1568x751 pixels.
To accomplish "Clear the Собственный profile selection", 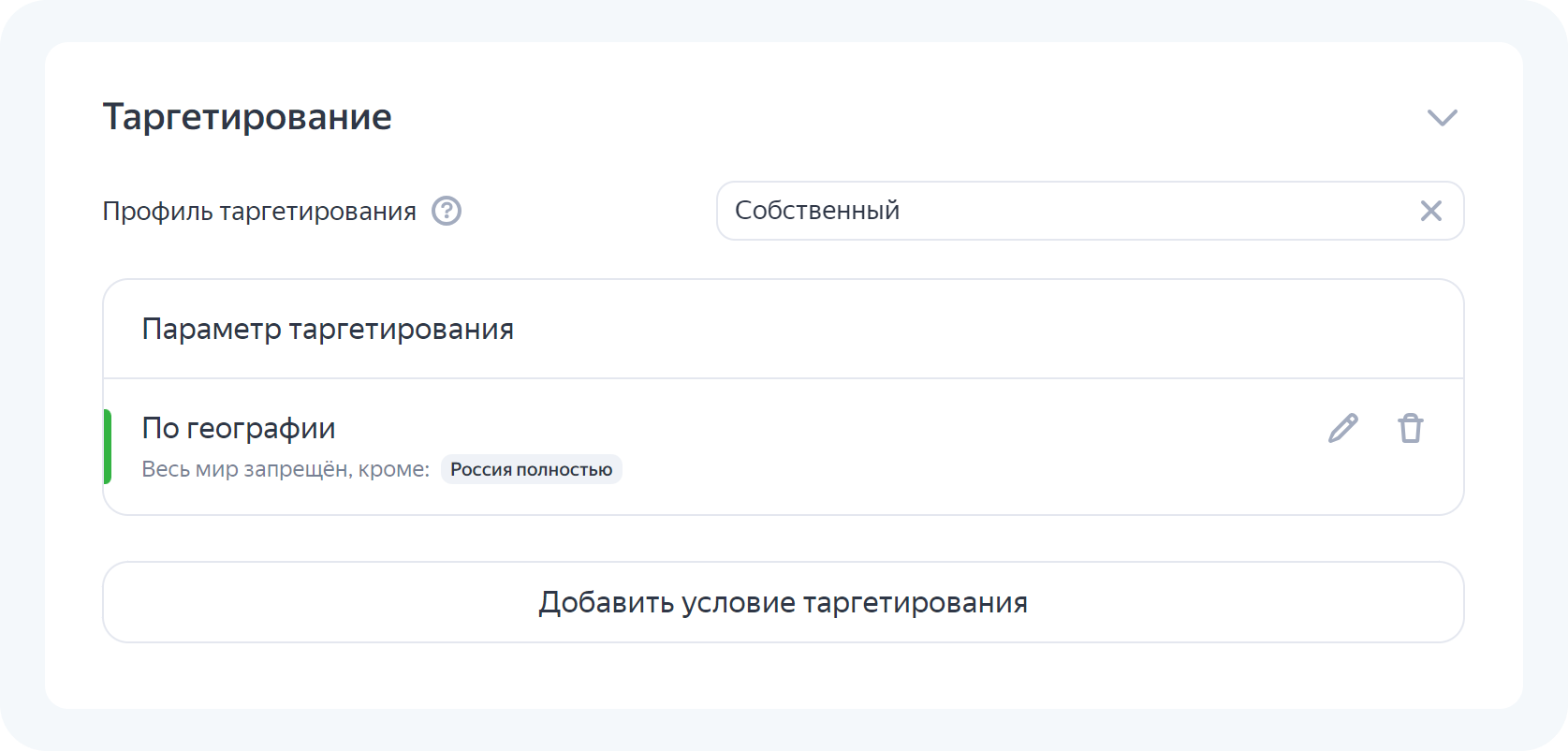I will [x=1430, y=211].
